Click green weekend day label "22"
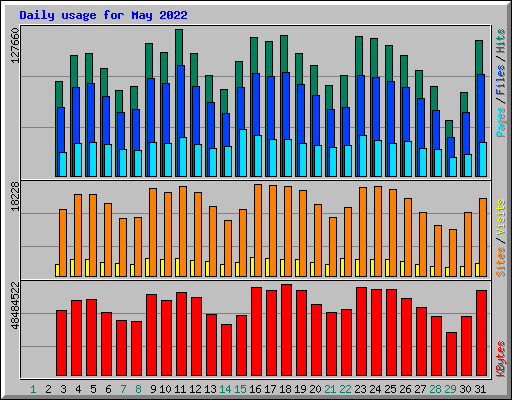512x400 pixels. [345, 389]
